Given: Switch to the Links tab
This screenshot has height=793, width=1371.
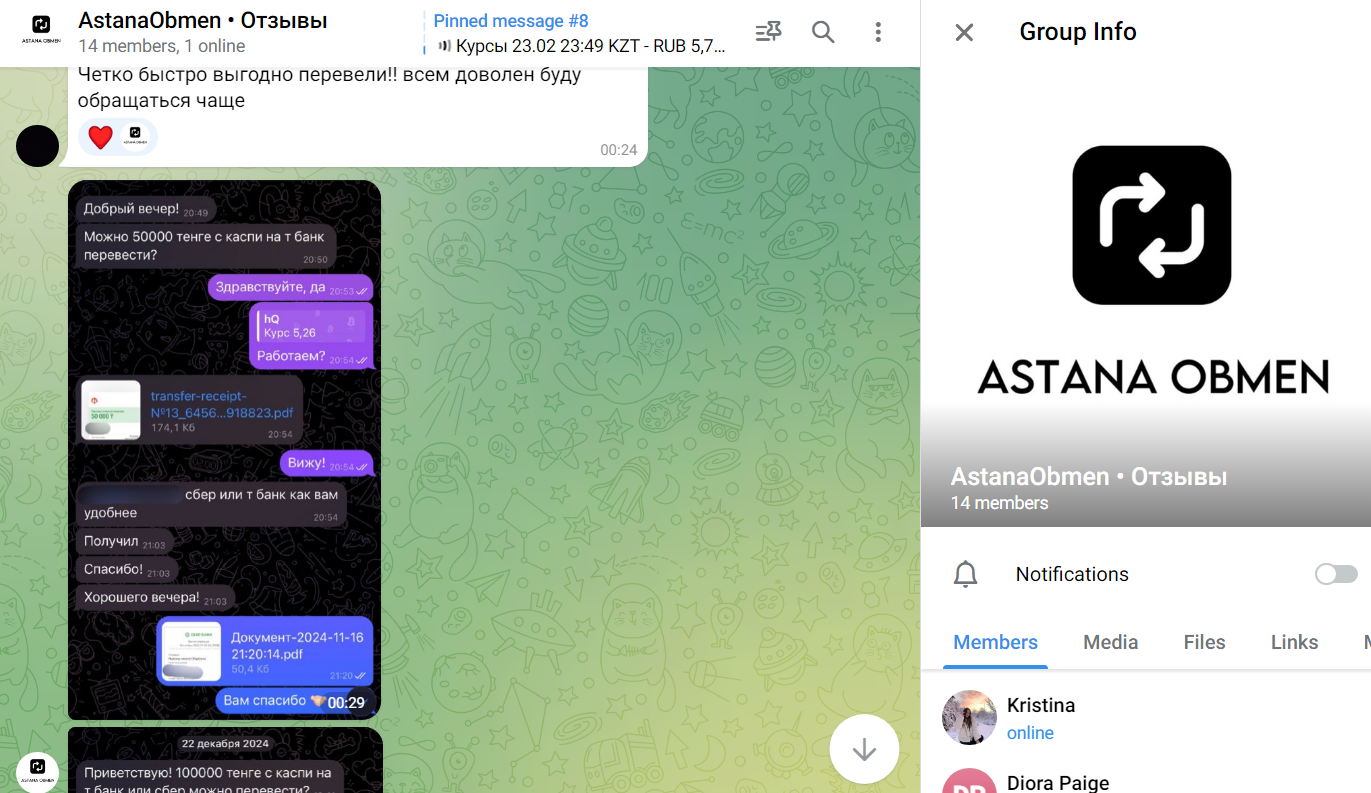Looking at the screenshot, I should coord(1294,642).
